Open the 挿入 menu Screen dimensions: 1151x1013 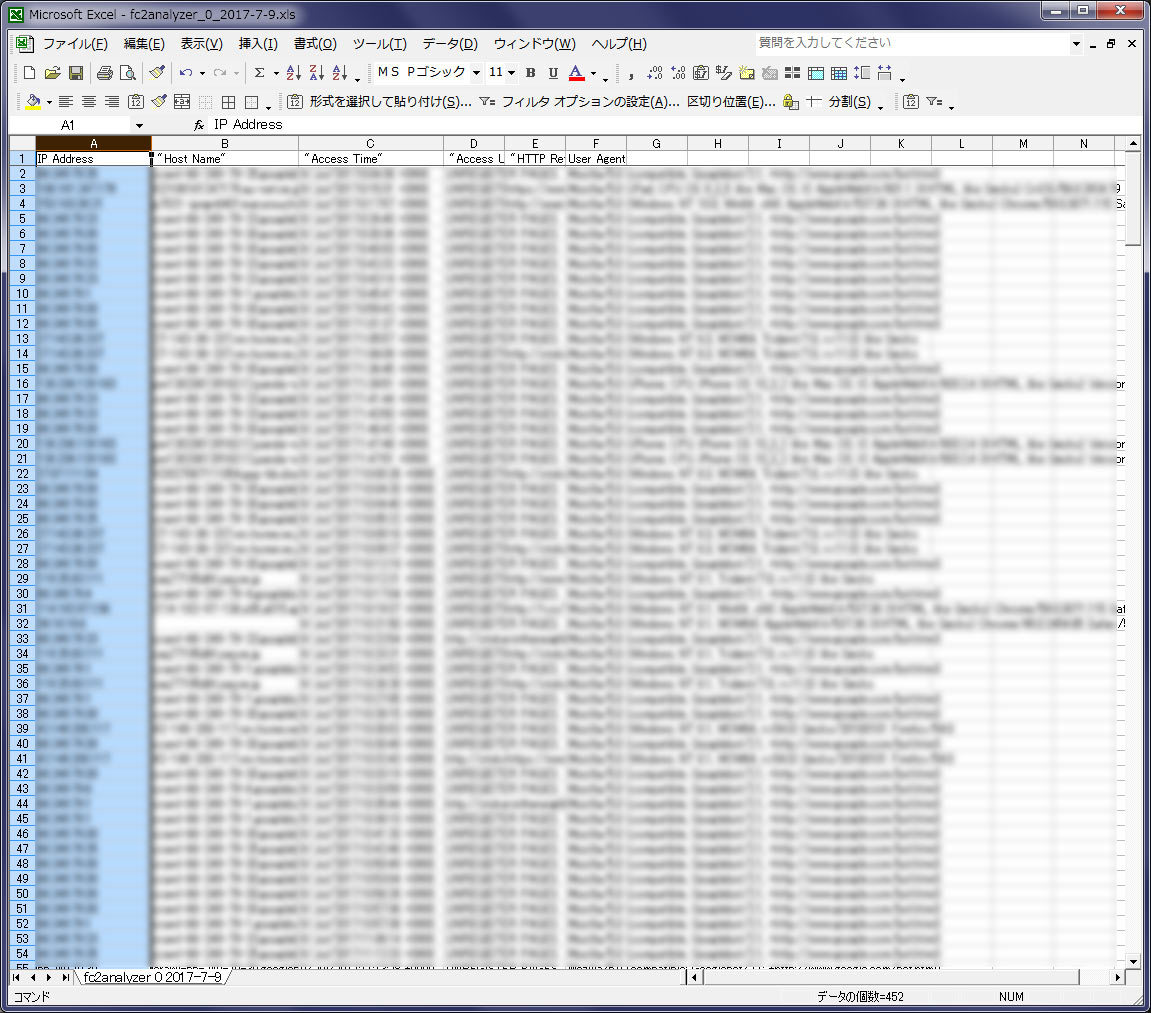point(258,44)
